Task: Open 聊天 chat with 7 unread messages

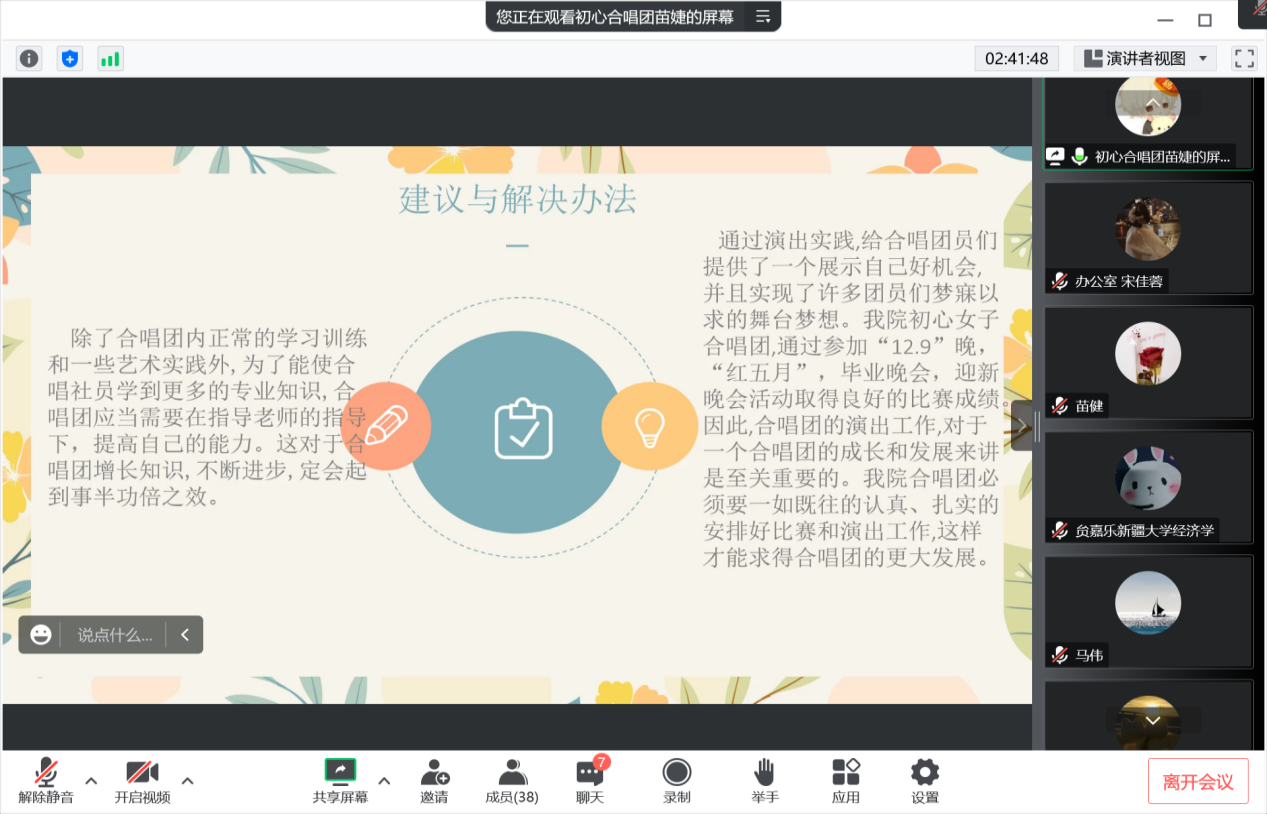Action: click(x=590, y=781)
